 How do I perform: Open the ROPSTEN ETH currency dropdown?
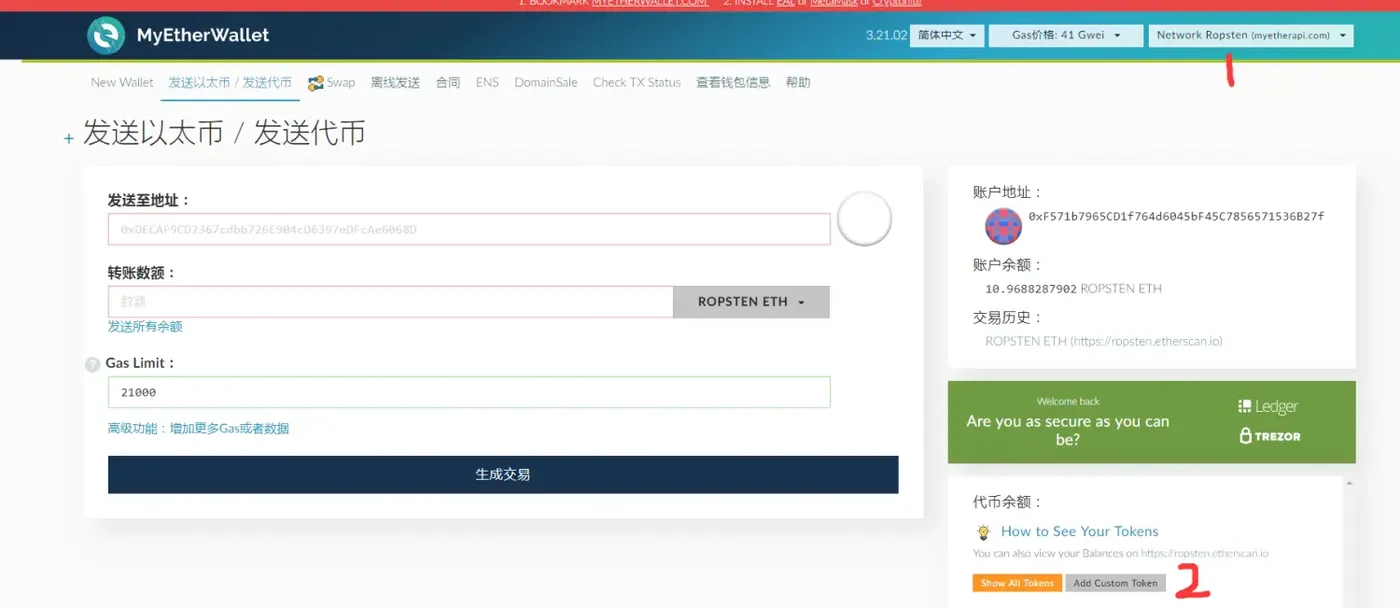point(751,302)
